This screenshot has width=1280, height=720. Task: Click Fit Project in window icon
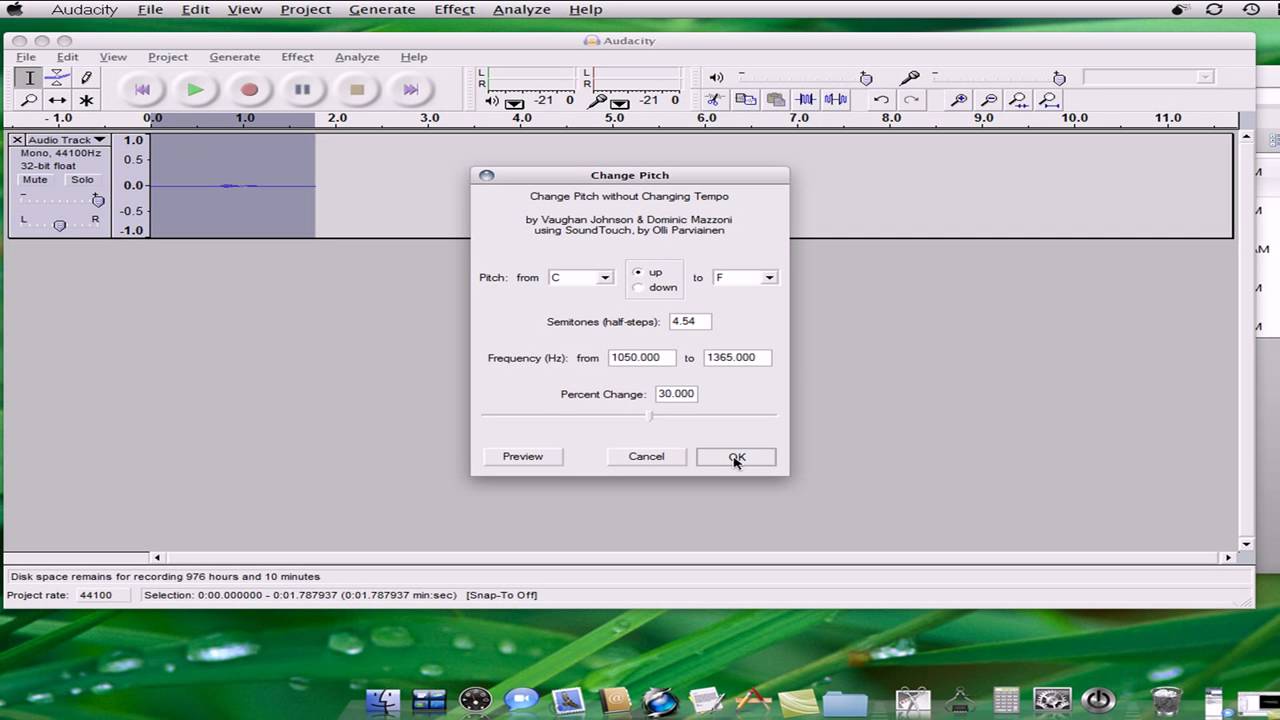click(1048, 99)
